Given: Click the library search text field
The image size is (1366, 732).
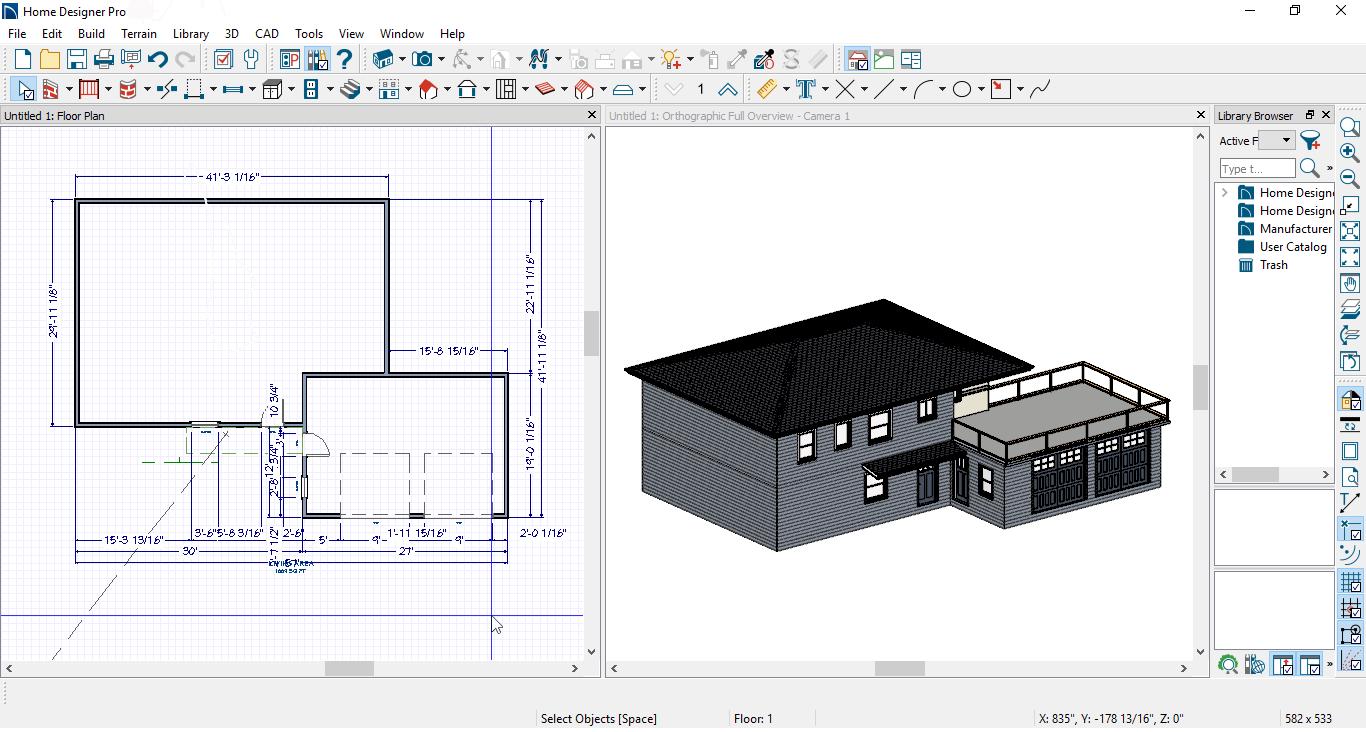Looking at the screenshot, I should point(1257,169).
